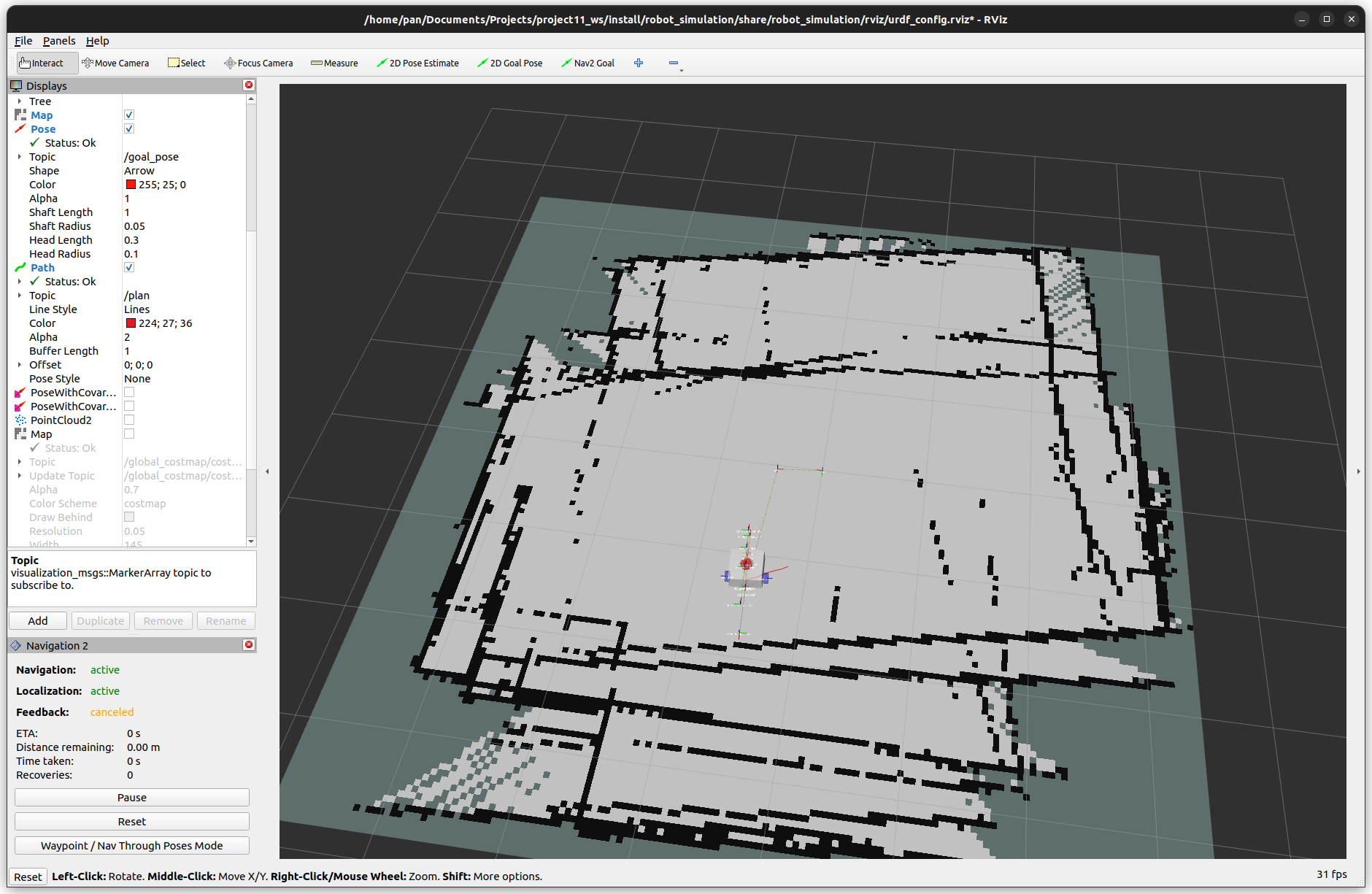
Task: Expand the Pose Topic /goal_pose row
Action: [x=20, y=157]
